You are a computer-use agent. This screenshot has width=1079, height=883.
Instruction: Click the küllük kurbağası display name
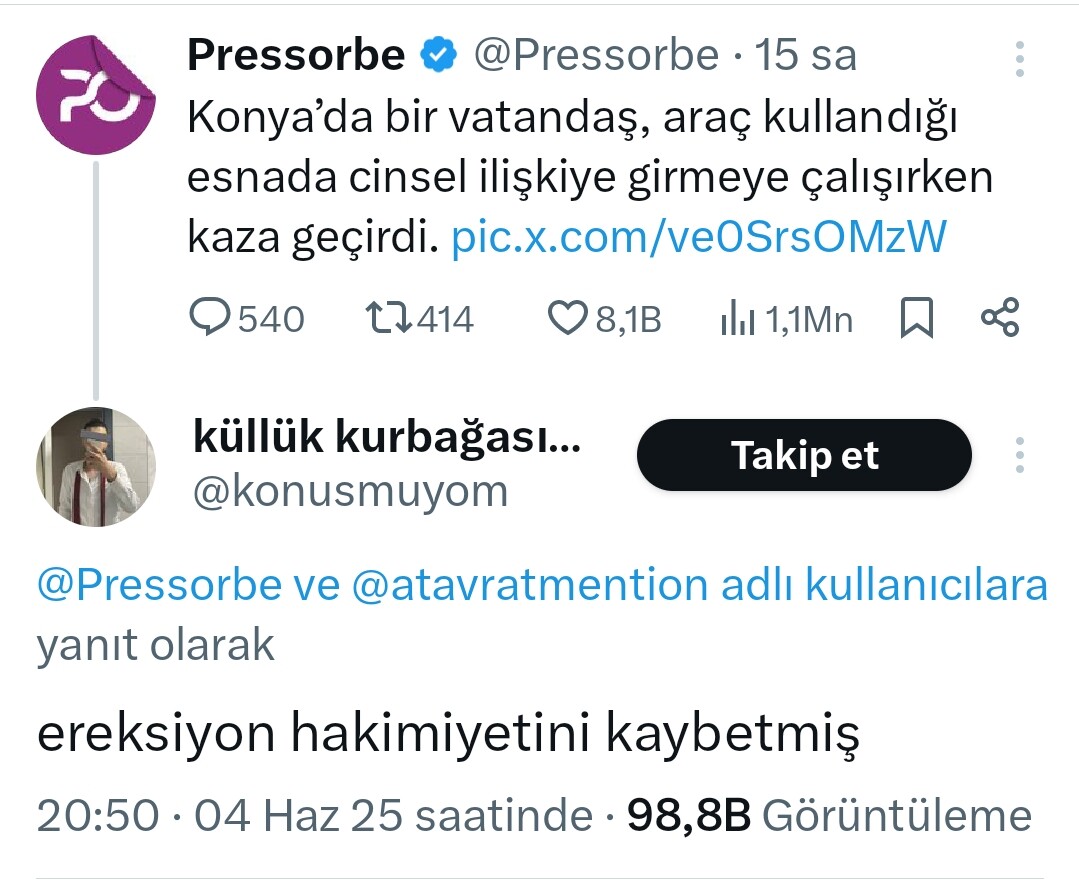[387, 436]
